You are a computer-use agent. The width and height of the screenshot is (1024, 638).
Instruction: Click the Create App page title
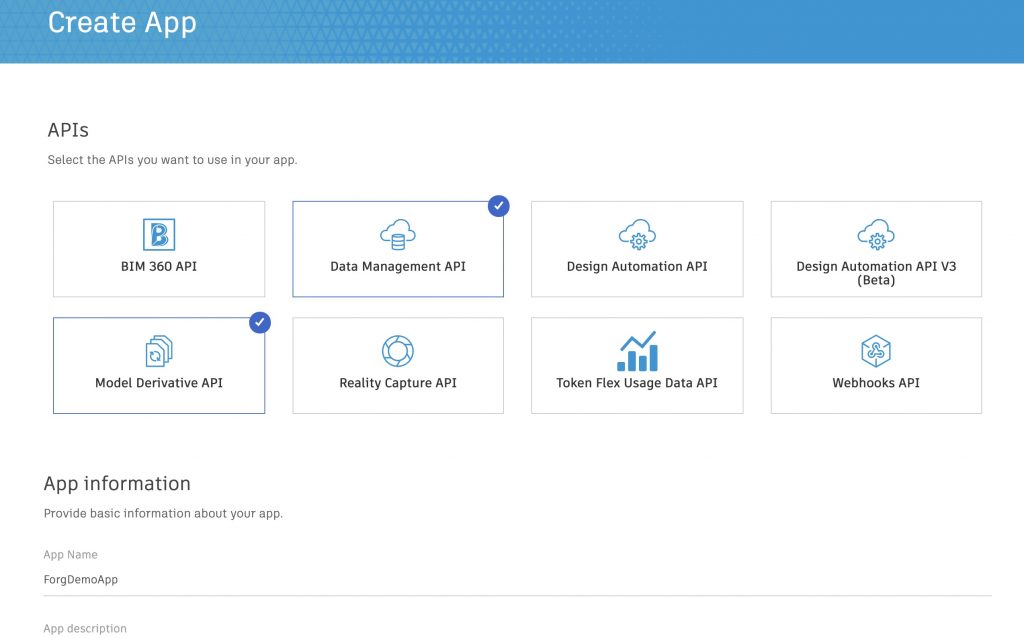point(122,23)
